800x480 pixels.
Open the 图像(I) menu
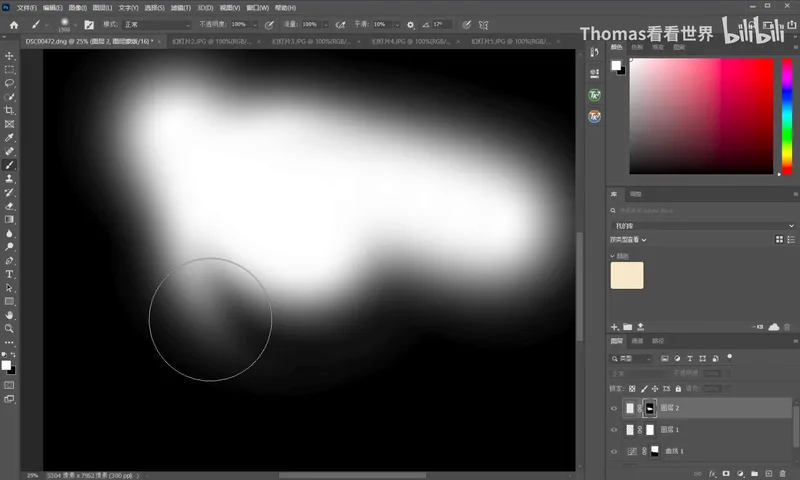click(x=78, y=8)
